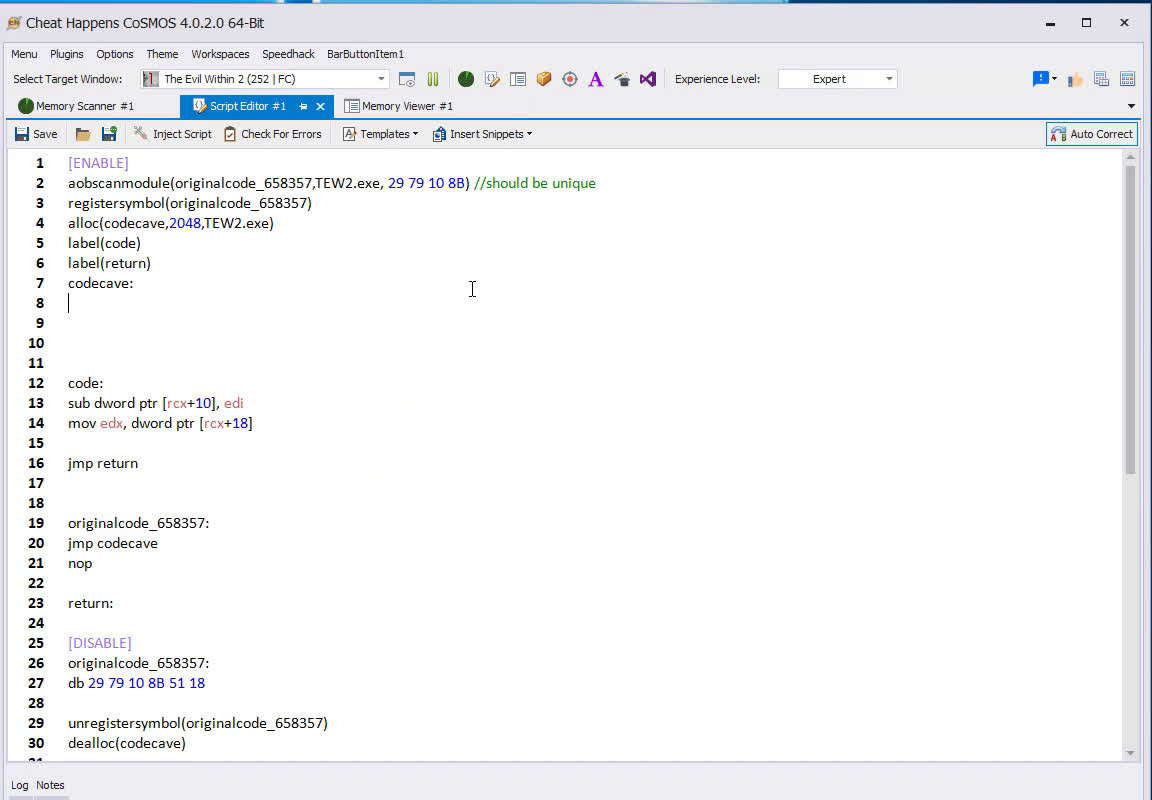
Task: Click the 'nop' line
Action: tap(80, 563)
